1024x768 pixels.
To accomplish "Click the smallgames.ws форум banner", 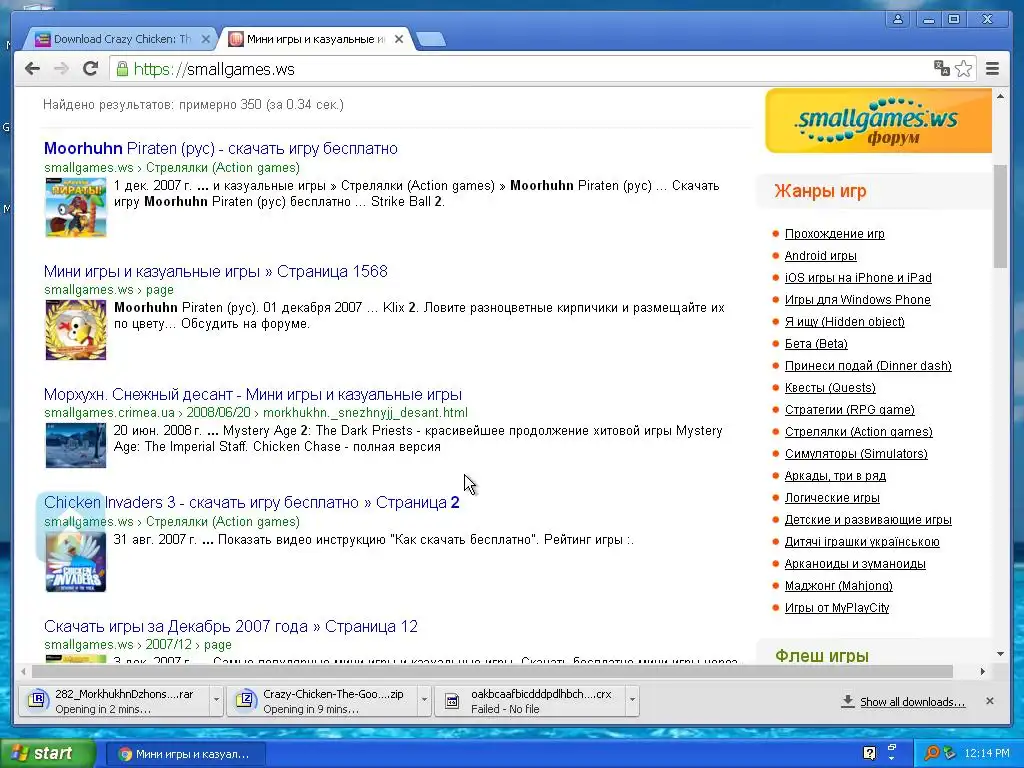I will (x=878, y=121).
